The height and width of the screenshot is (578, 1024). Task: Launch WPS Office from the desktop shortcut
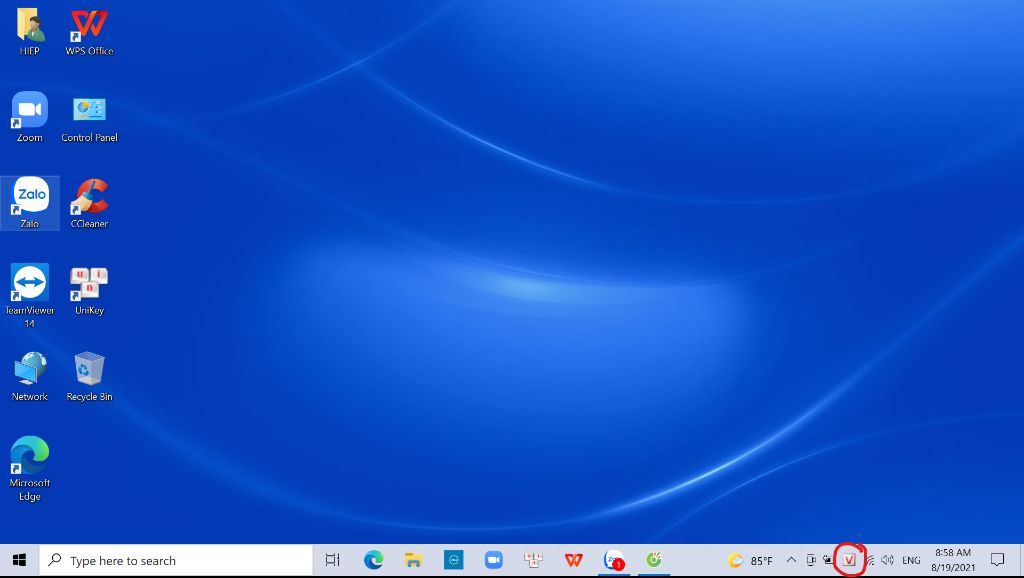pyautogui.click(x=89, y=30)
